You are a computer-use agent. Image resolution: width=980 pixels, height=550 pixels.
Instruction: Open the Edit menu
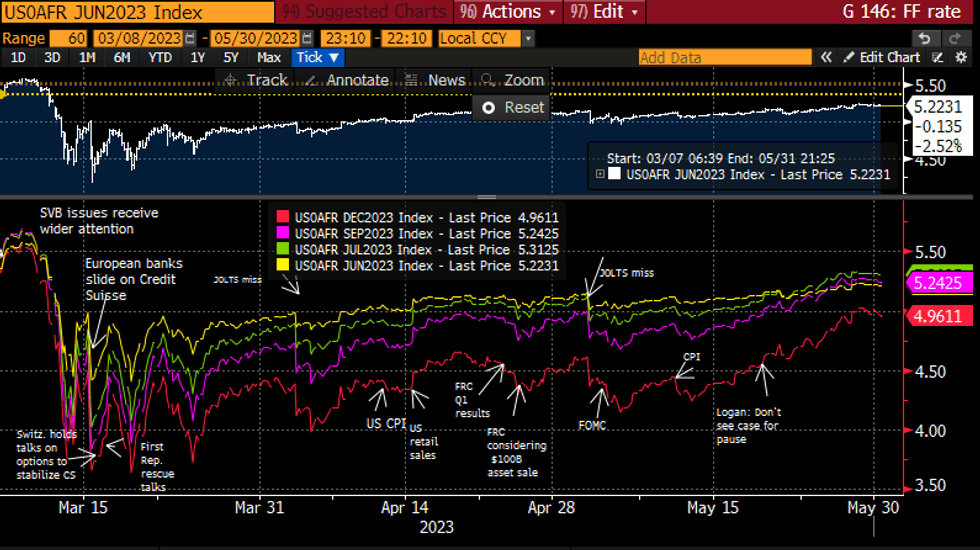[603, 12]
